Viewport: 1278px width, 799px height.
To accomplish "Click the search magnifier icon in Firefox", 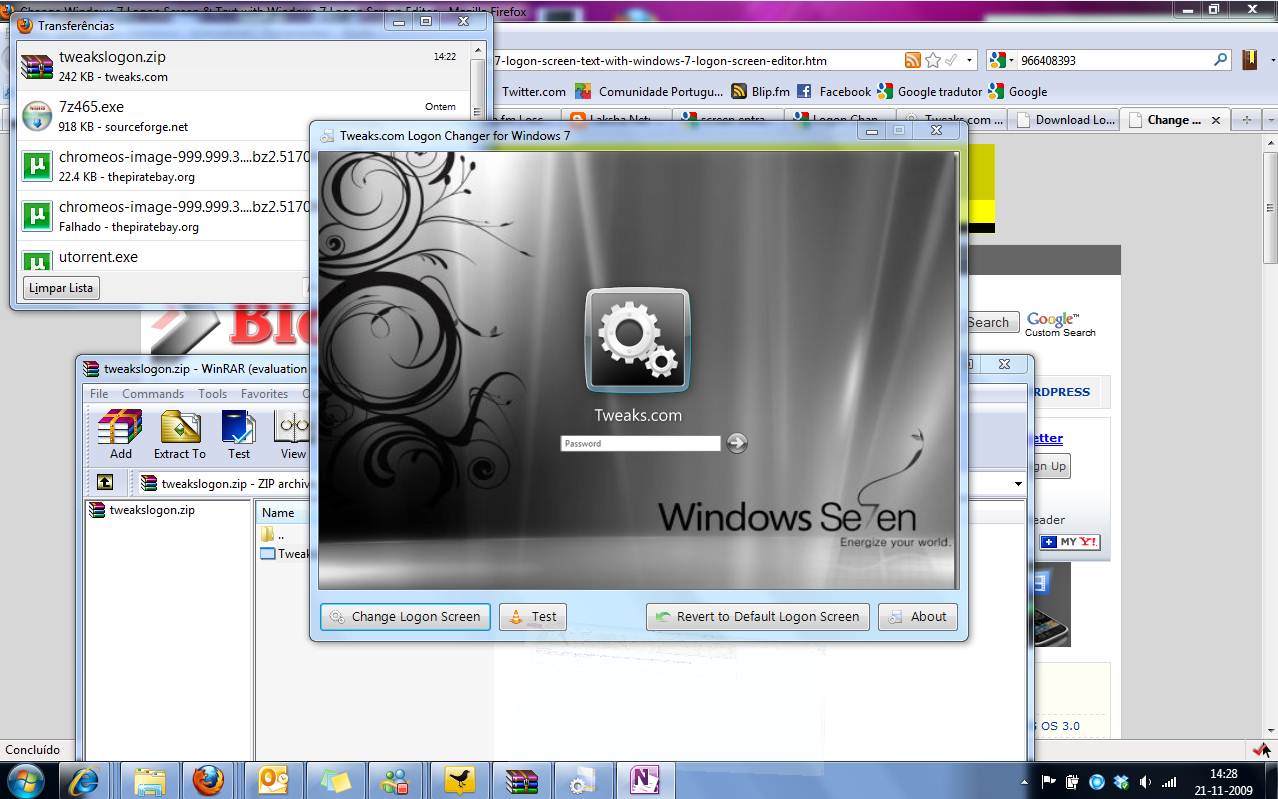I will 1220,60.
